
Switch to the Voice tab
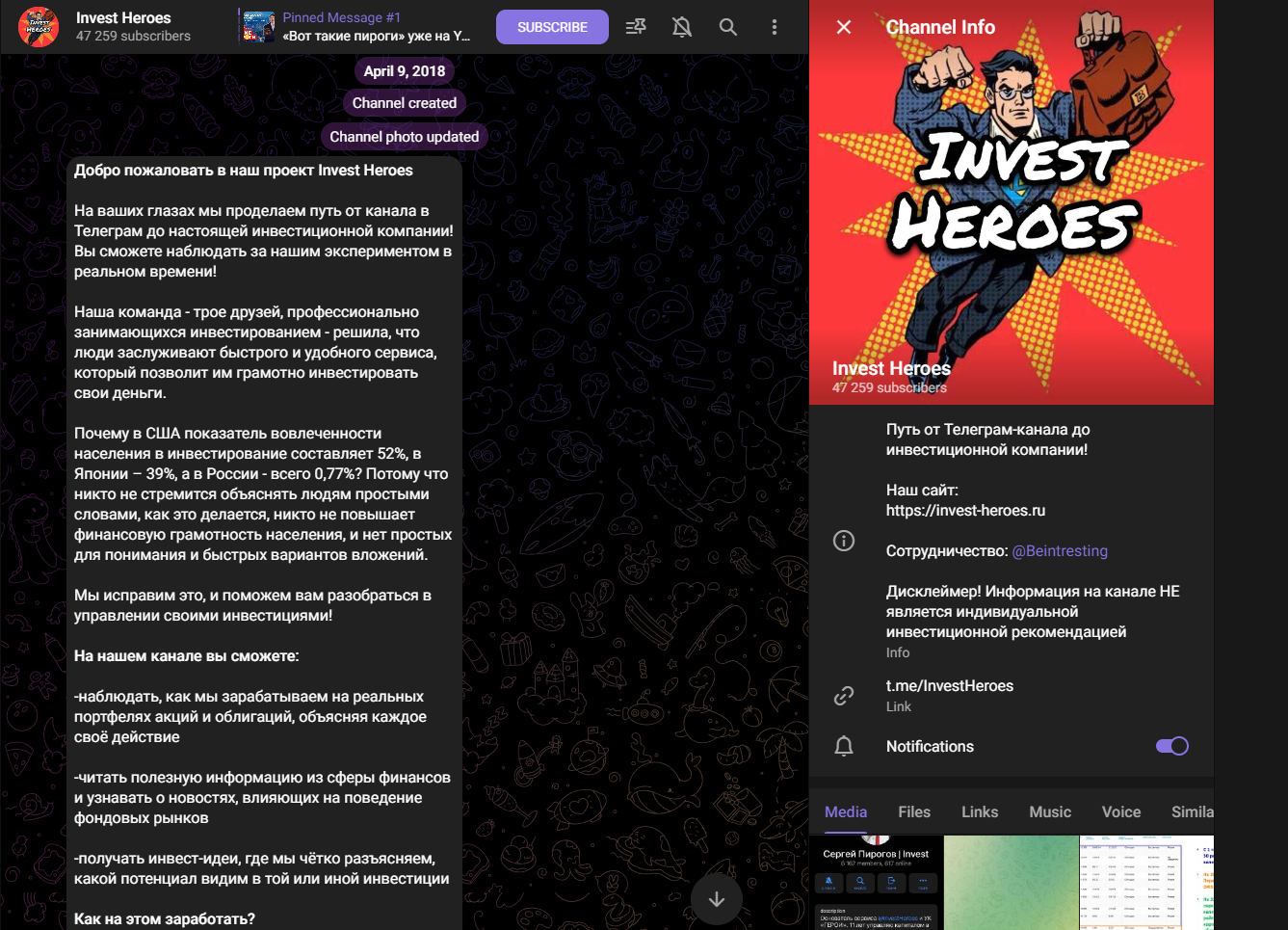(x=1121, y=812)
